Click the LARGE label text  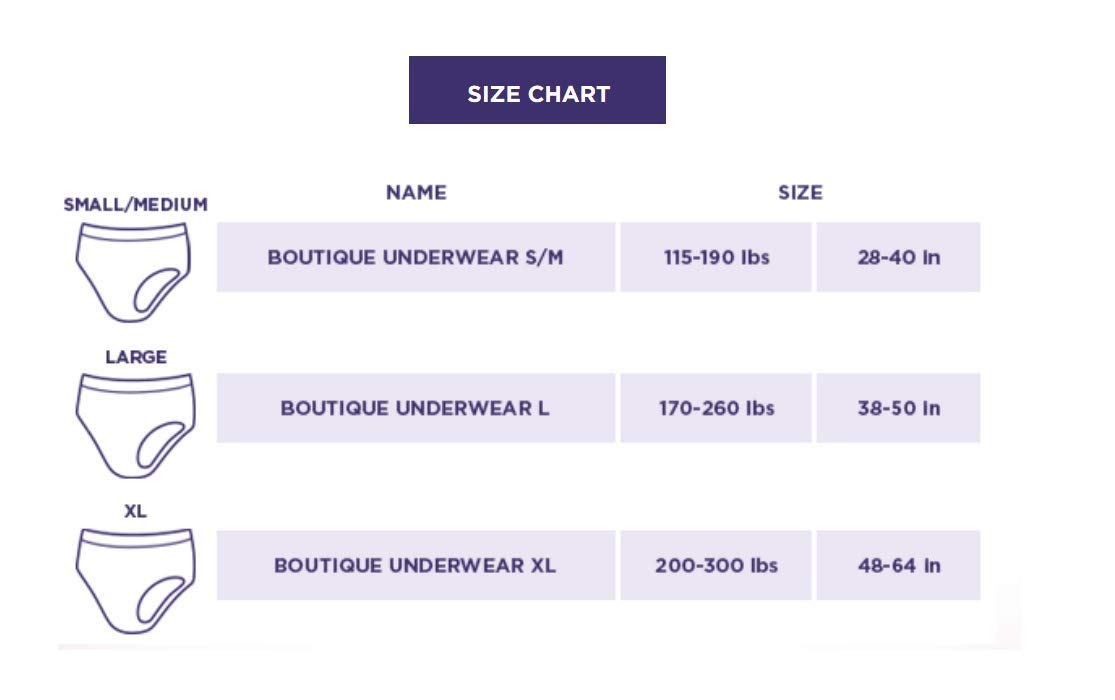(x=135, y=357)
